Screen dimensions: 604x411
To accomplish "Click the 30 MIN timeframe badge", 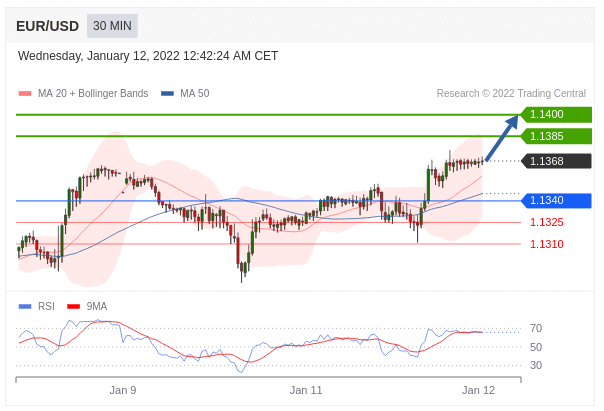I will 112,26.
